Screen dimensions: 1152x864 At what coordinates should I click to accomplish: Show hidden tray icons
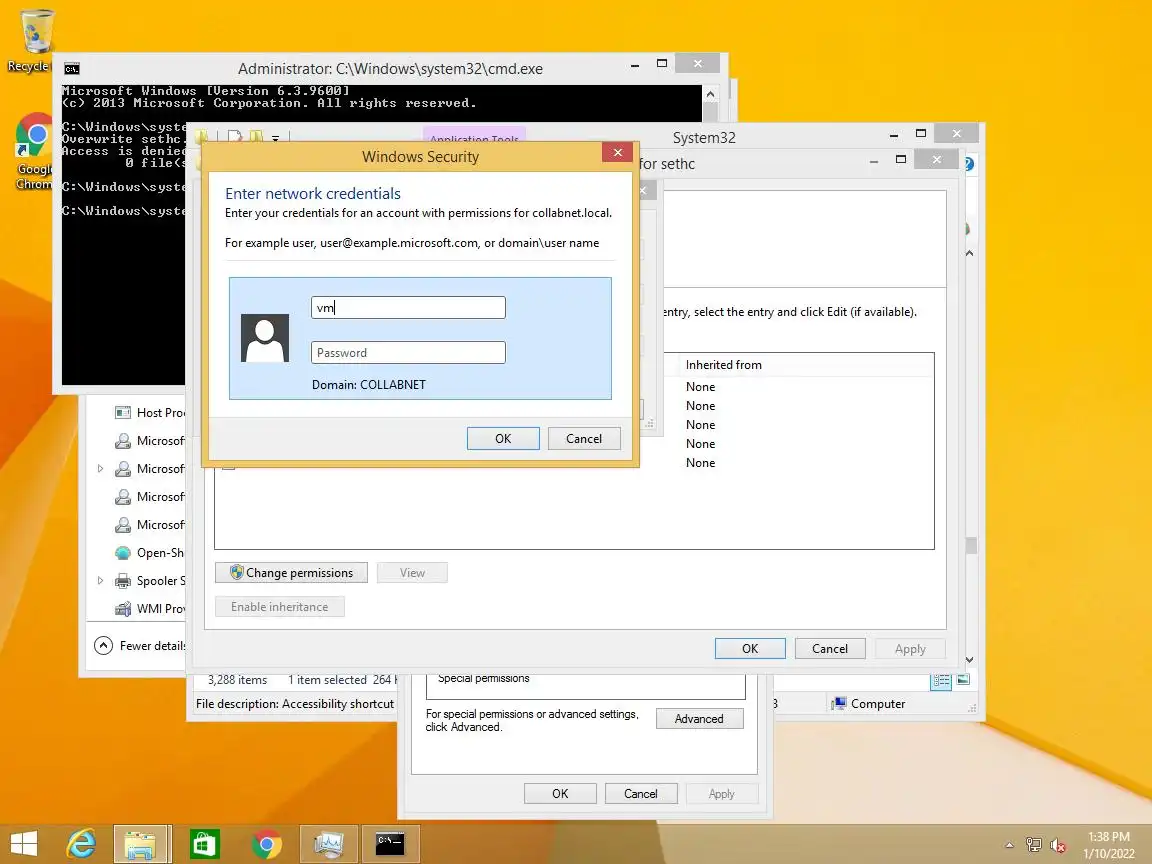click(1009, 846)
